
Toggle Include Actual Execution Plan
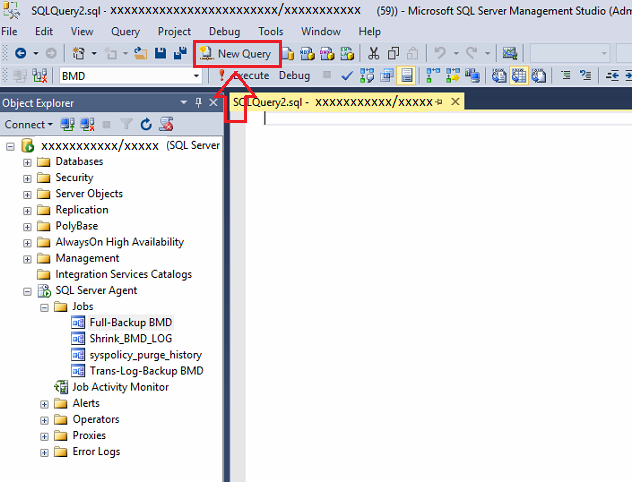[x=433, y=76]
